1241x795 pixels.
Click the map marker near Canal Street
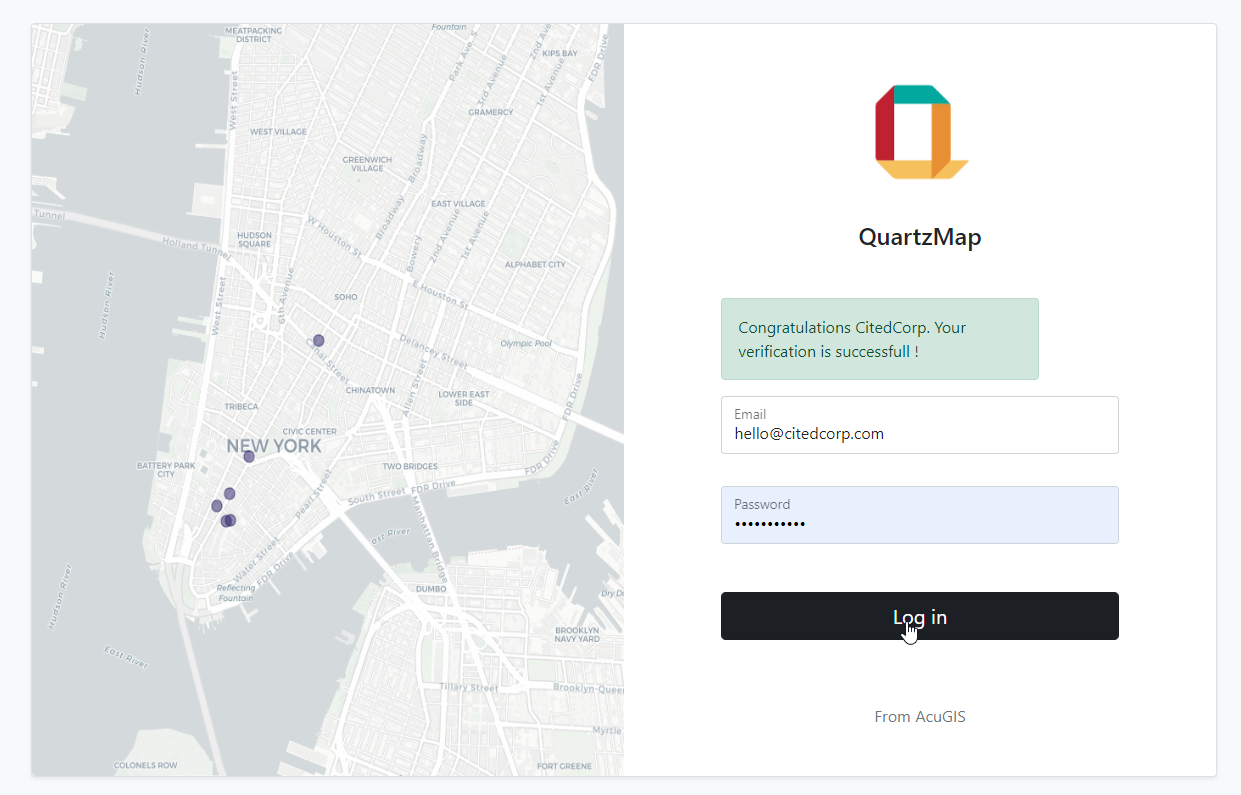tap(318, 341)
